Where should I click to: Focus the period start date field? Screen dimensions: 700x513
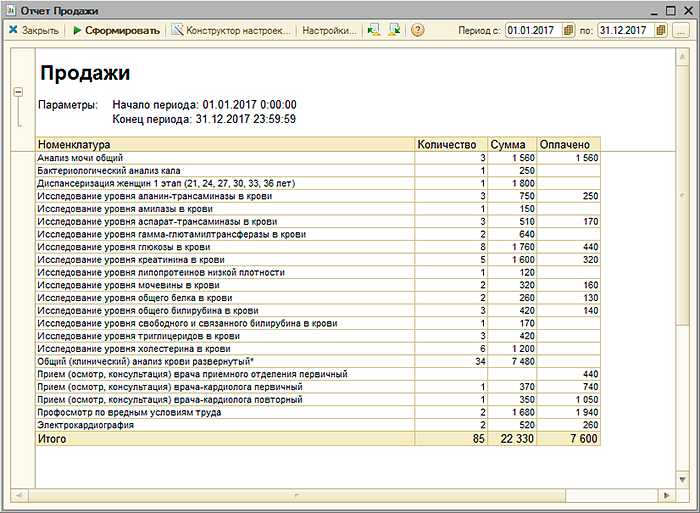532,30
